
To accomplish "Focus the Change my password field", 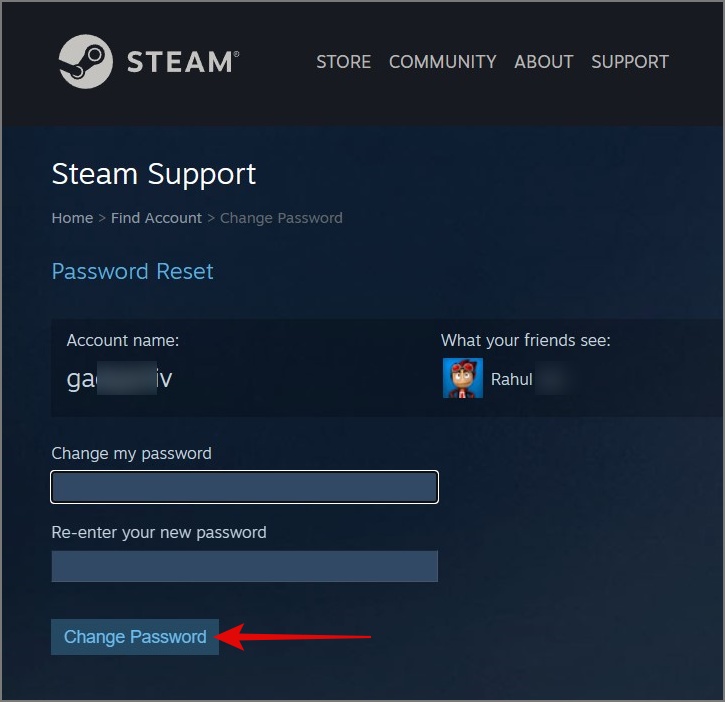I will [244, 487].
